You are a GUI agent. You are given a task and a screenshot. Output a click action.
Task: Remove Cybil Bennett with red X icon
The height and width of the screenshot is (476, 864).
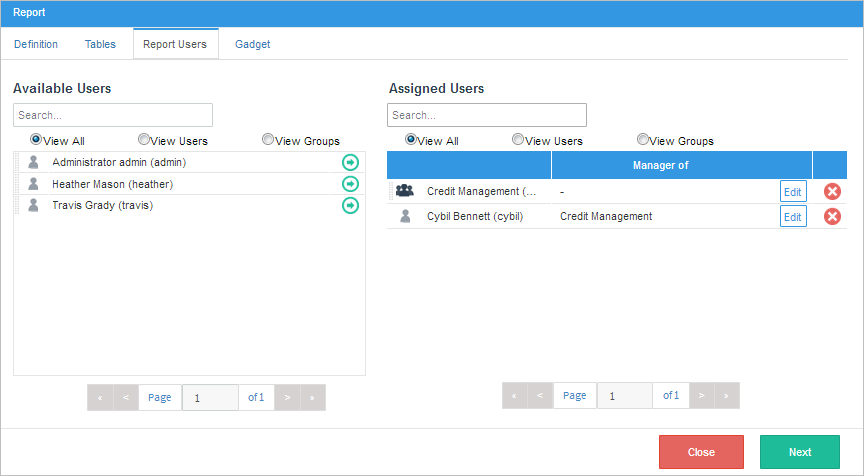point(832,217)
